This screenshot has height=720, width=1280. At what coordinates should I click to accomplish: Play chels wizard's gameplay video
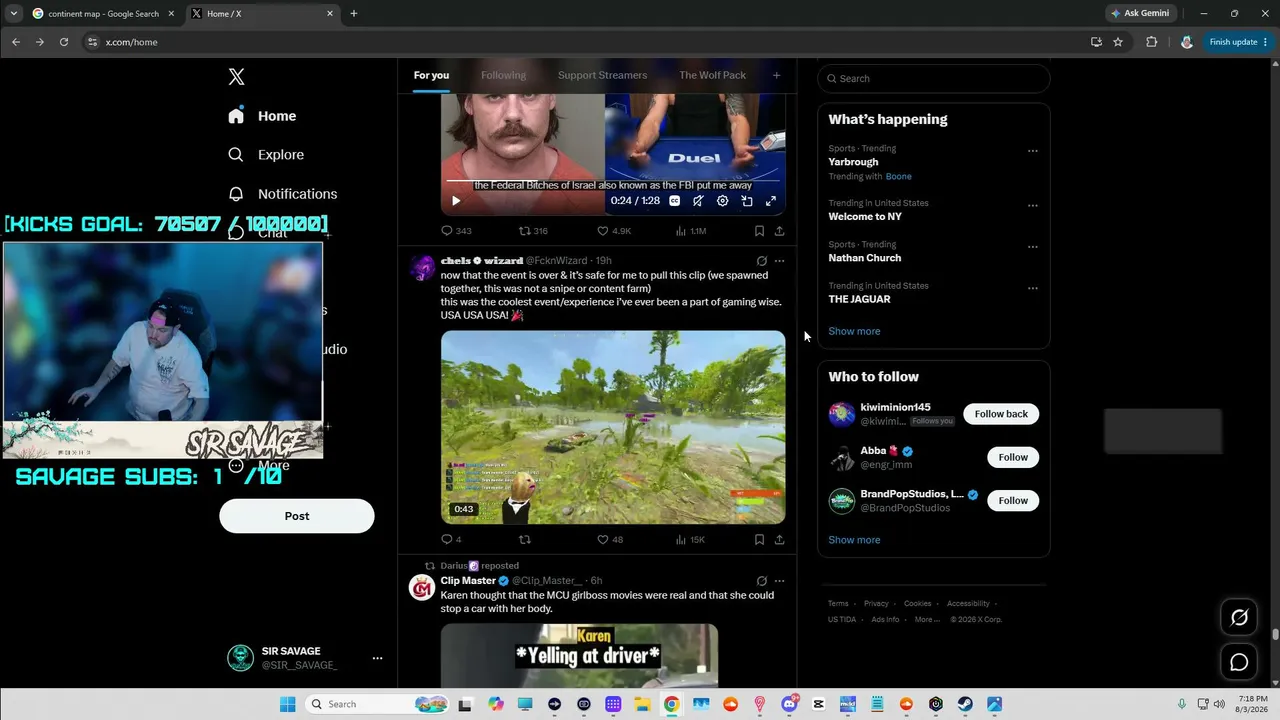click(613, 427)
